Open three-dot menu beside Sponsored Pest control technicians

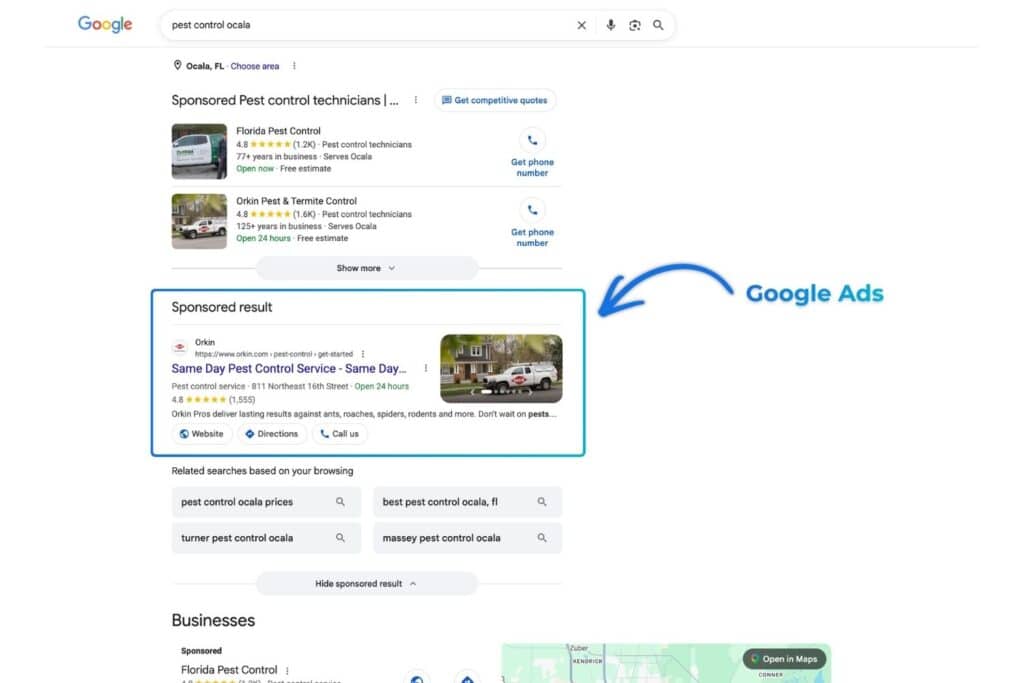click(416, 100)
